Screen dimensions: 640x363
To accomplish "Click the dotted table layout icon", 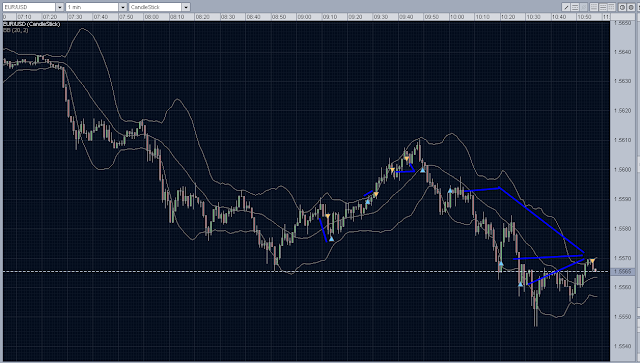I will pyautogui.click(x=611, y=7).
